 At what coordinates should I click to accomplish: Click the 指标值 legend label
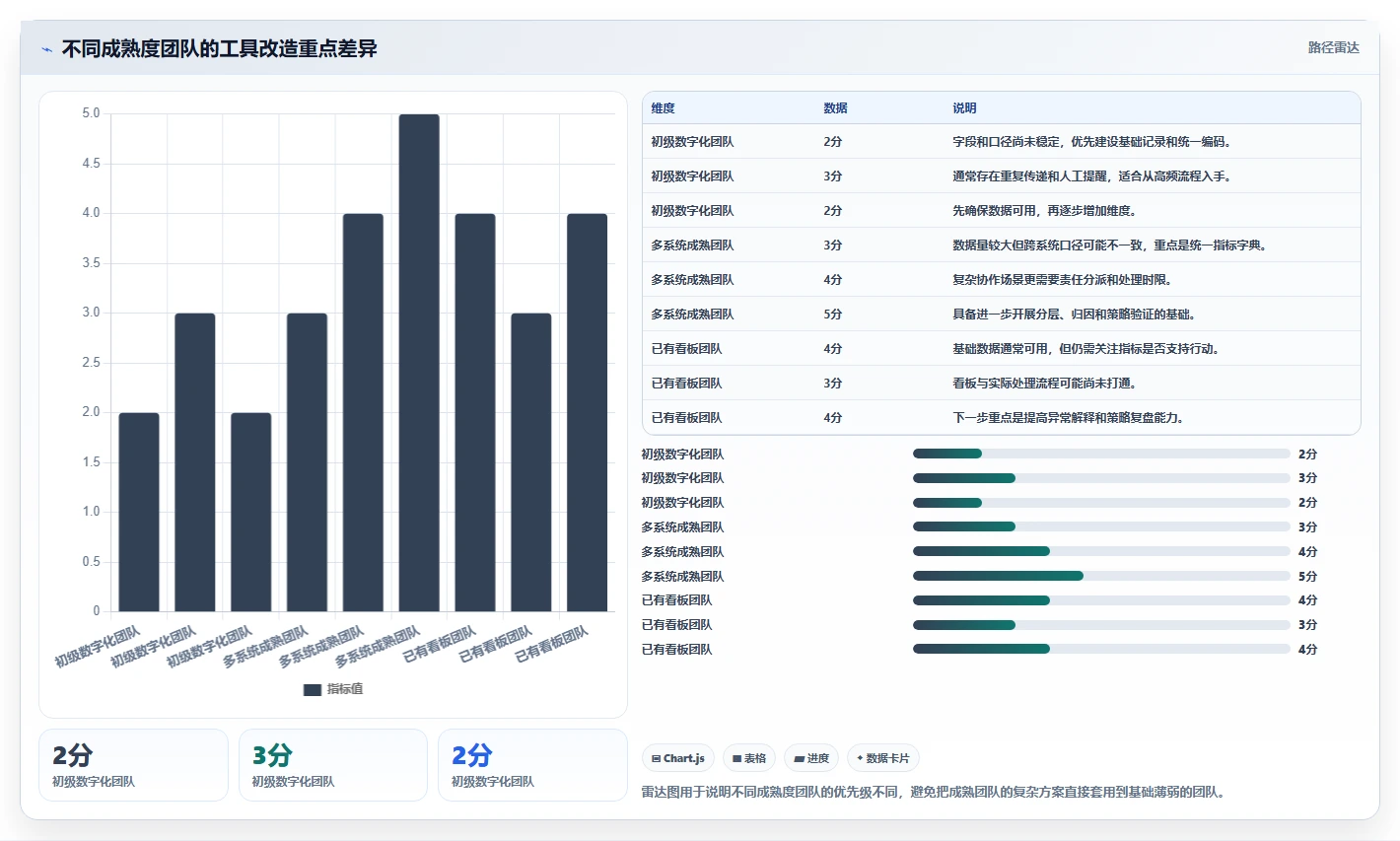pos(345,689)
